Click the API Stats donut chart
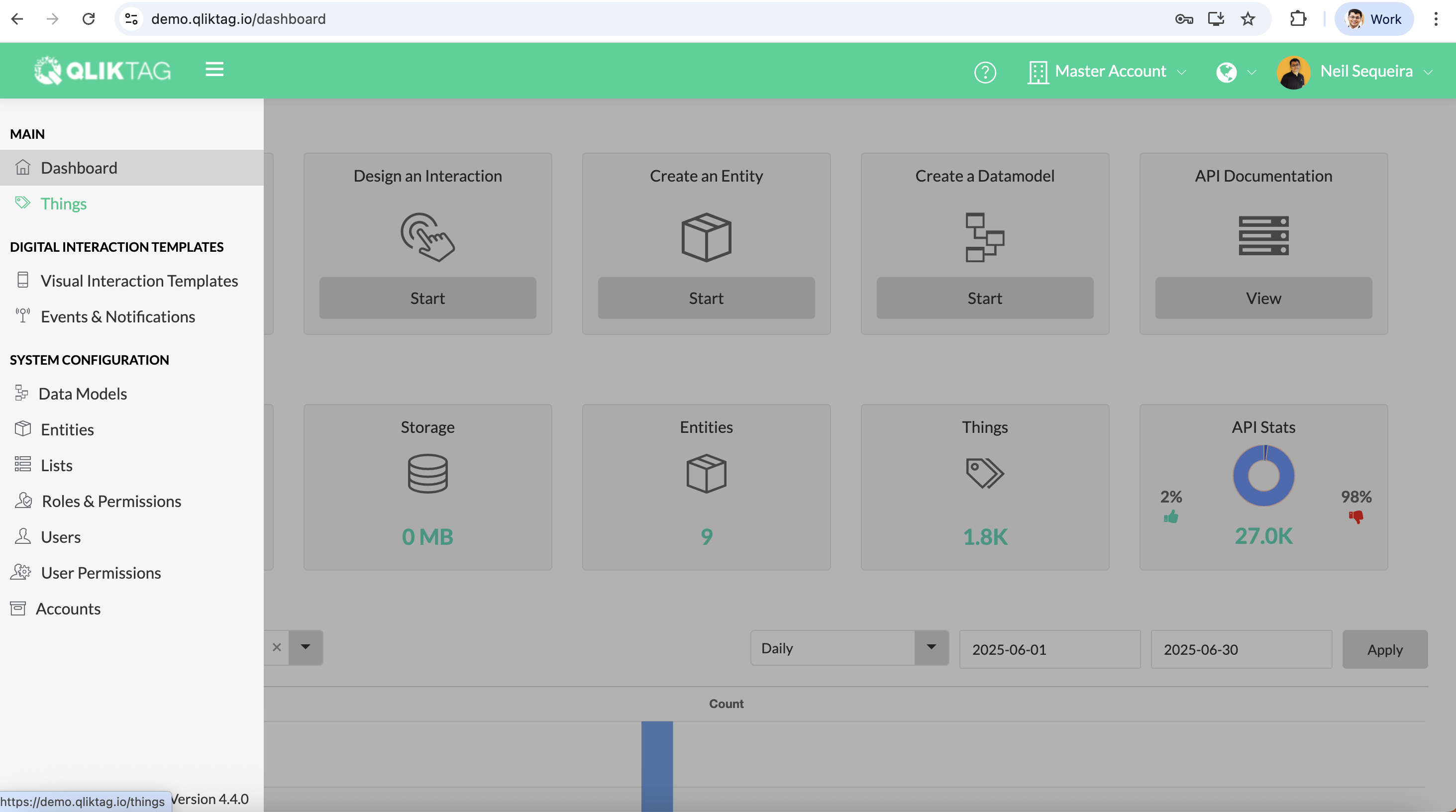 coord(1263,475)
